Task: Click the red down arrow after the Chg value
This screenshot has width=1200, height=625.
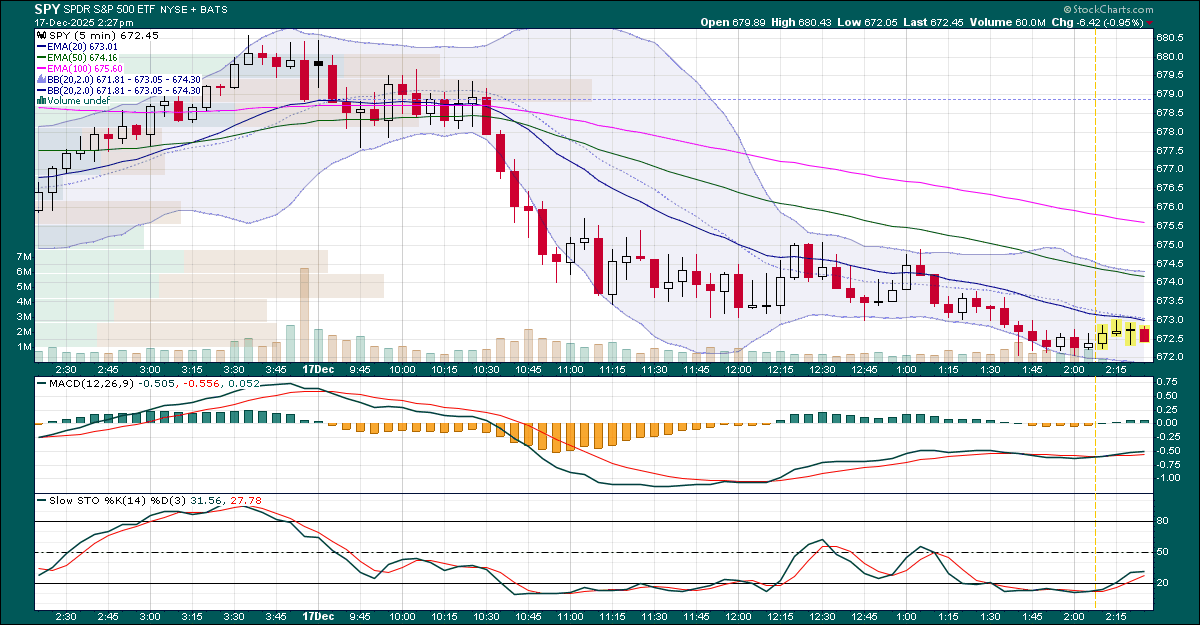Action: tap(1151, 22)
